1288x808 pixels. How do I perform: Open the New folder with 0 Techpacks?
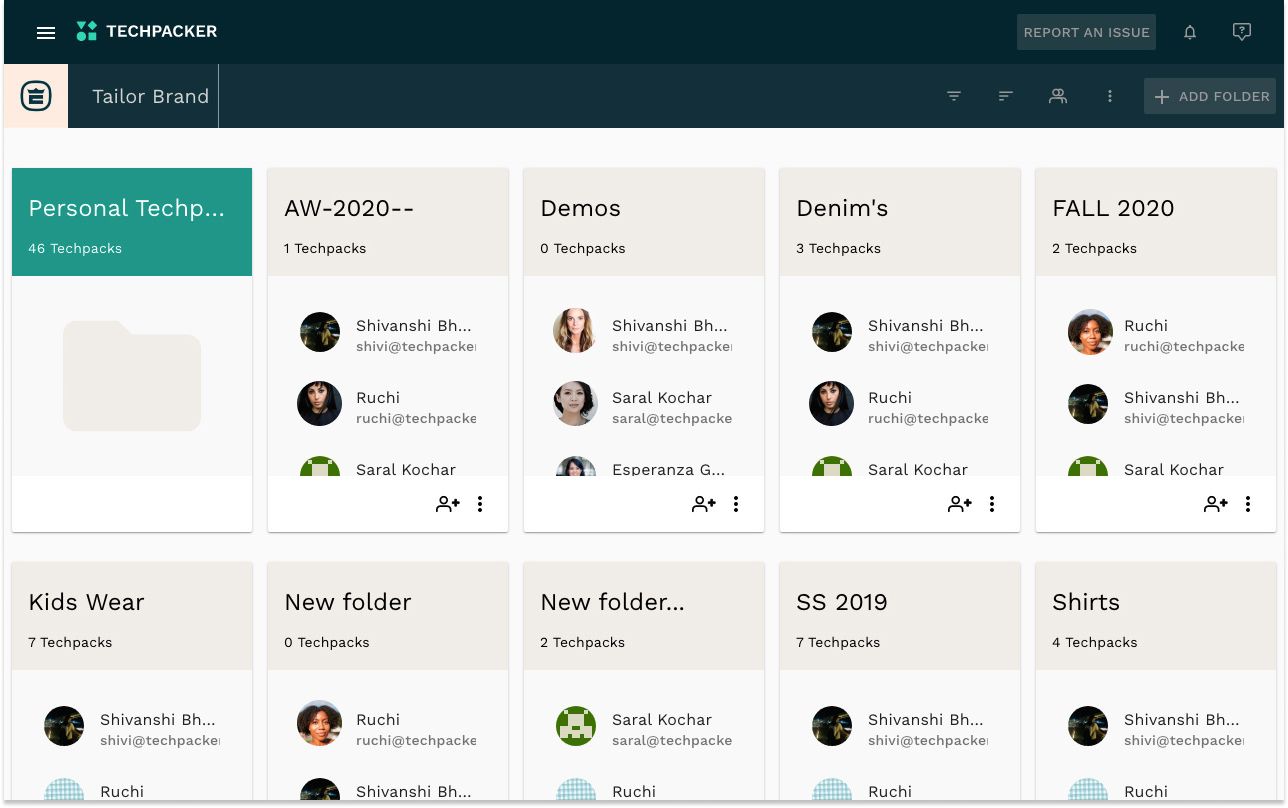tap(388, 615)
